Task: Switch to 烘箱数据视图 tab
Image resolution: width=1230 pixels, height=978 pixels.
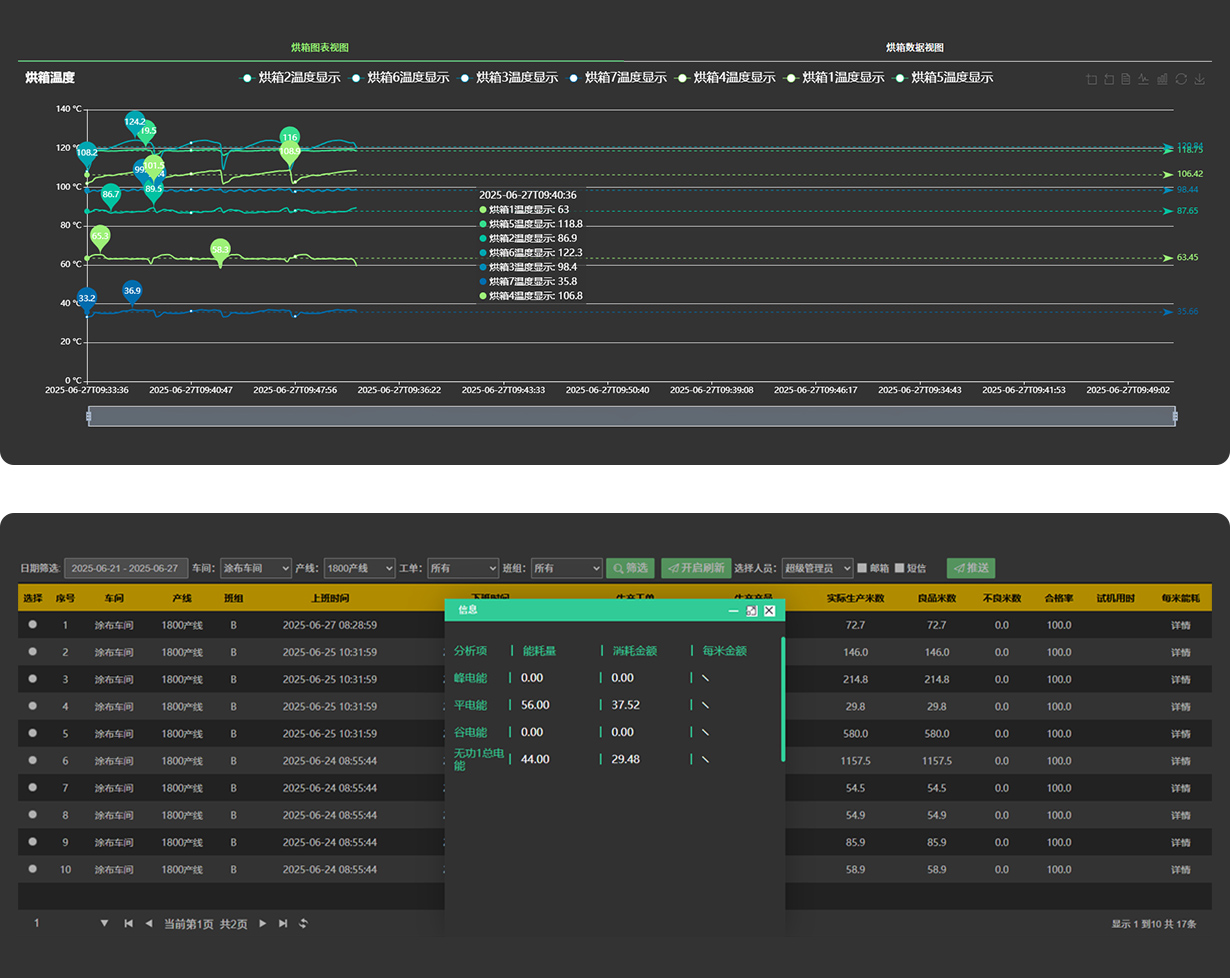Action: [914, 48]
